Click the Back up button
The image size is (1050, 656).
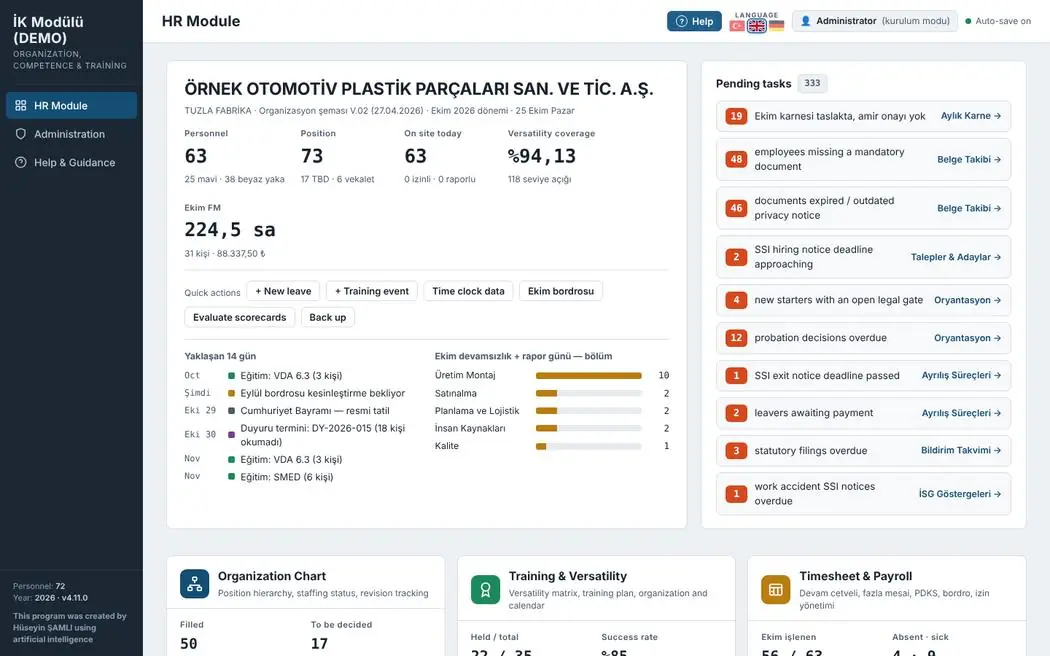click(327, 317)
